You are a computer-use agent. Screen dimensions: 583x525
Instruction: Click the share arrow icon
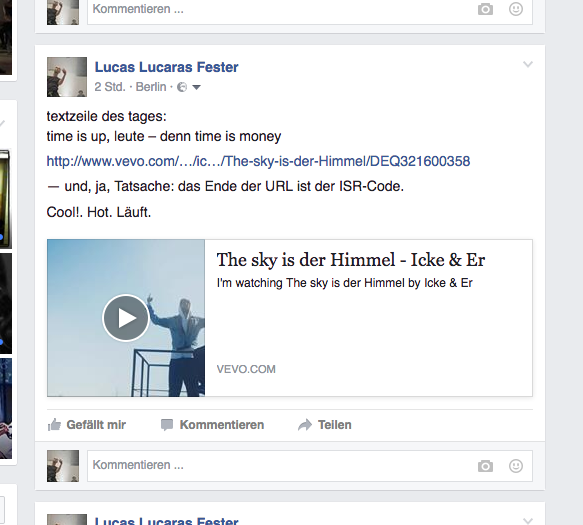(305, 425)
